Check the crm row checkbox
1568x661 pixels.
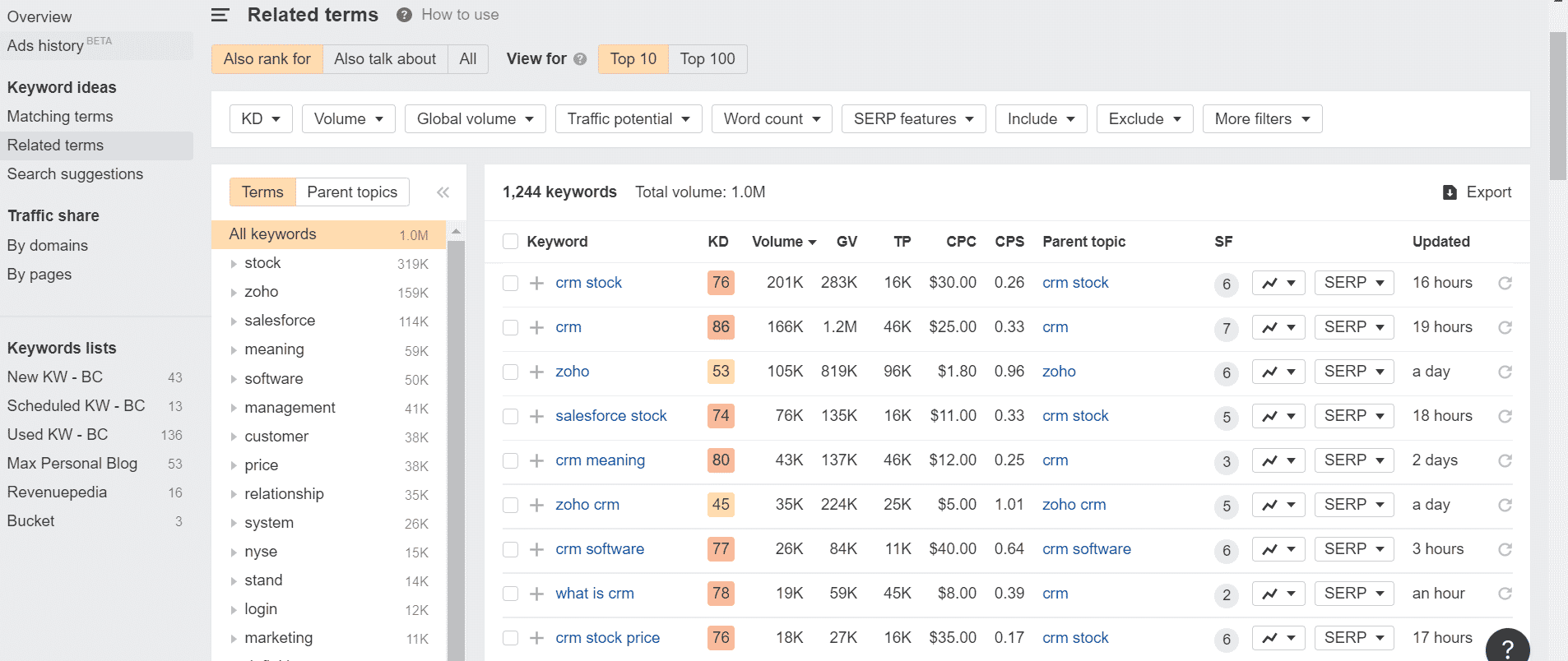pos(510,327)
